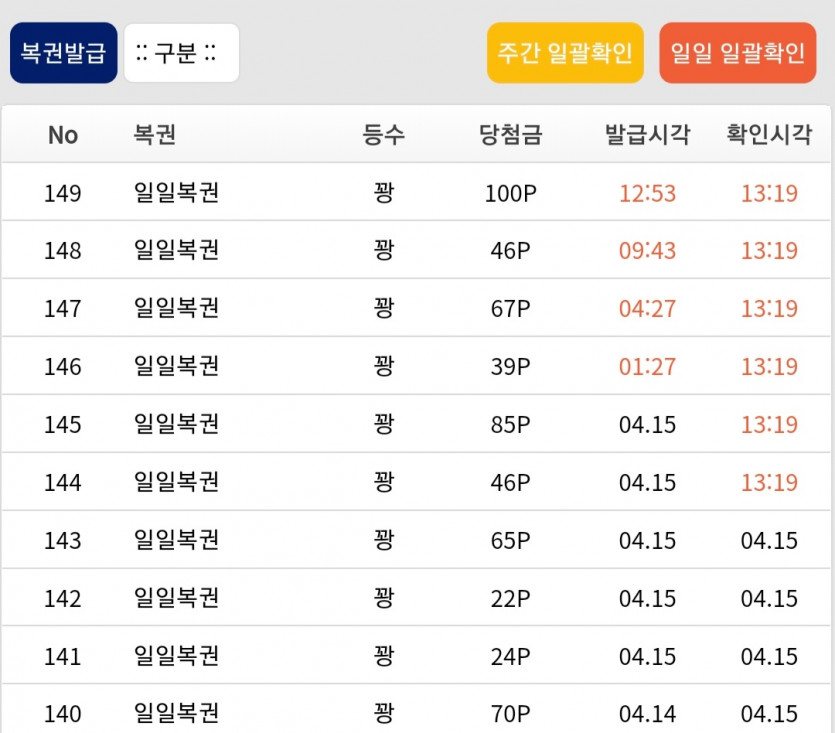Image resolution: width=835 pixels, height=733 pixels.
Task: Click the 85P prize amount
Action: (x=511, y=425)
